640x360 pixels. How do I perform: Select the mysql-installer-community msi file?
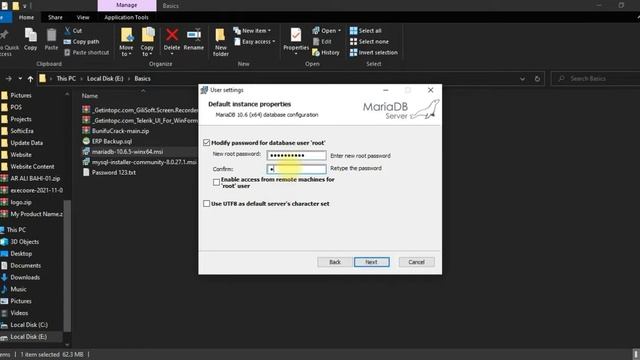coord(140,162)
